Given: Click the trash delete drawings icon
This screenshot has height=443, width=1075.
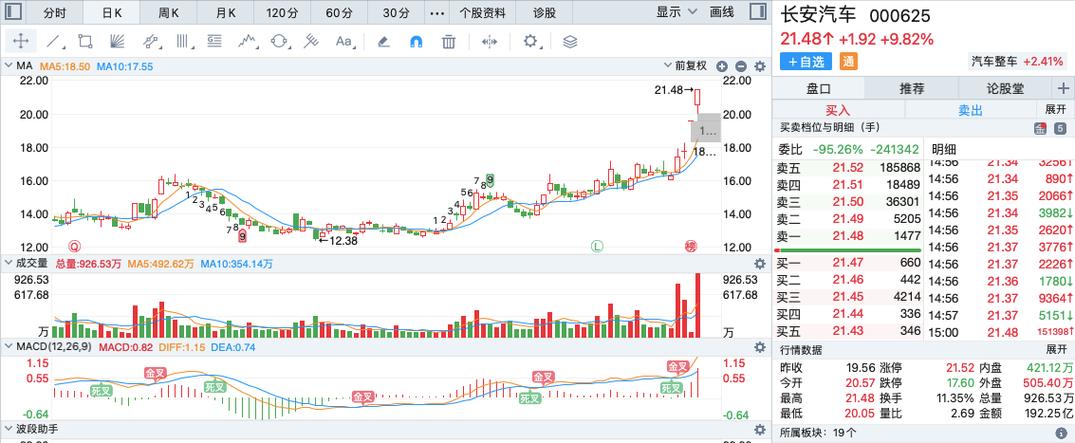Looking at the screenshot, I should [x=448, y=41].
